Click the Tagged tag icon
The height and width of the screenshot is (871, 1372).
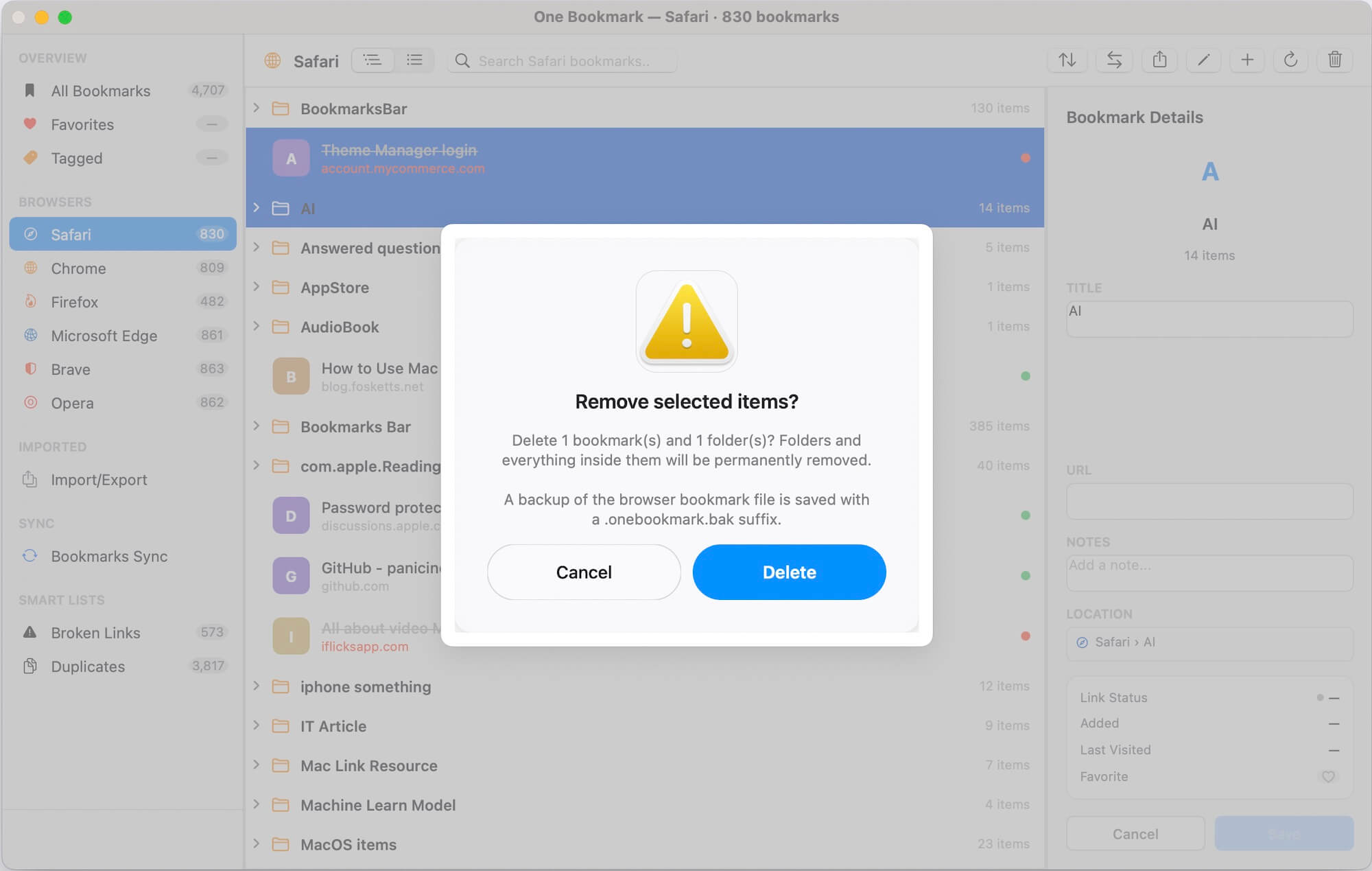point(30,157)
